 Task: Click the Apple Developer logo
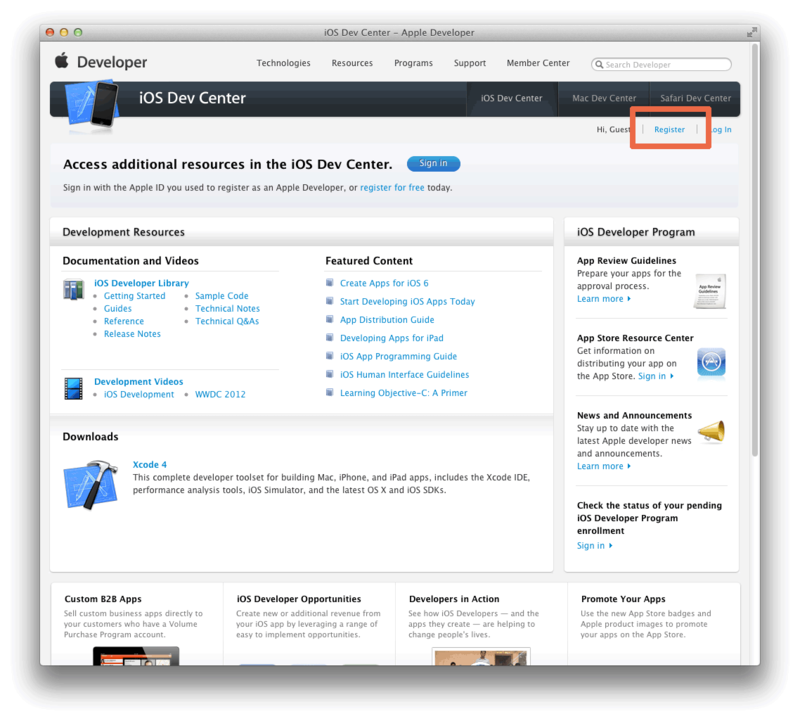tap(101, 62)
